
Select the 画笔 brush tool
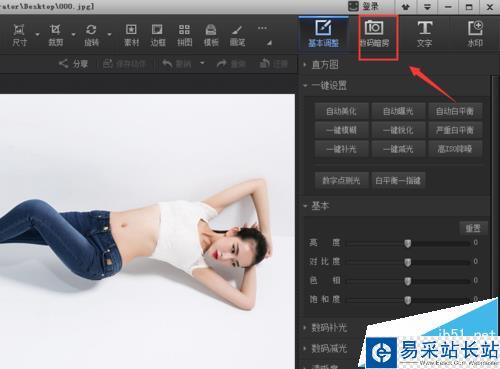pyautogui.click(x=237, y=35)
